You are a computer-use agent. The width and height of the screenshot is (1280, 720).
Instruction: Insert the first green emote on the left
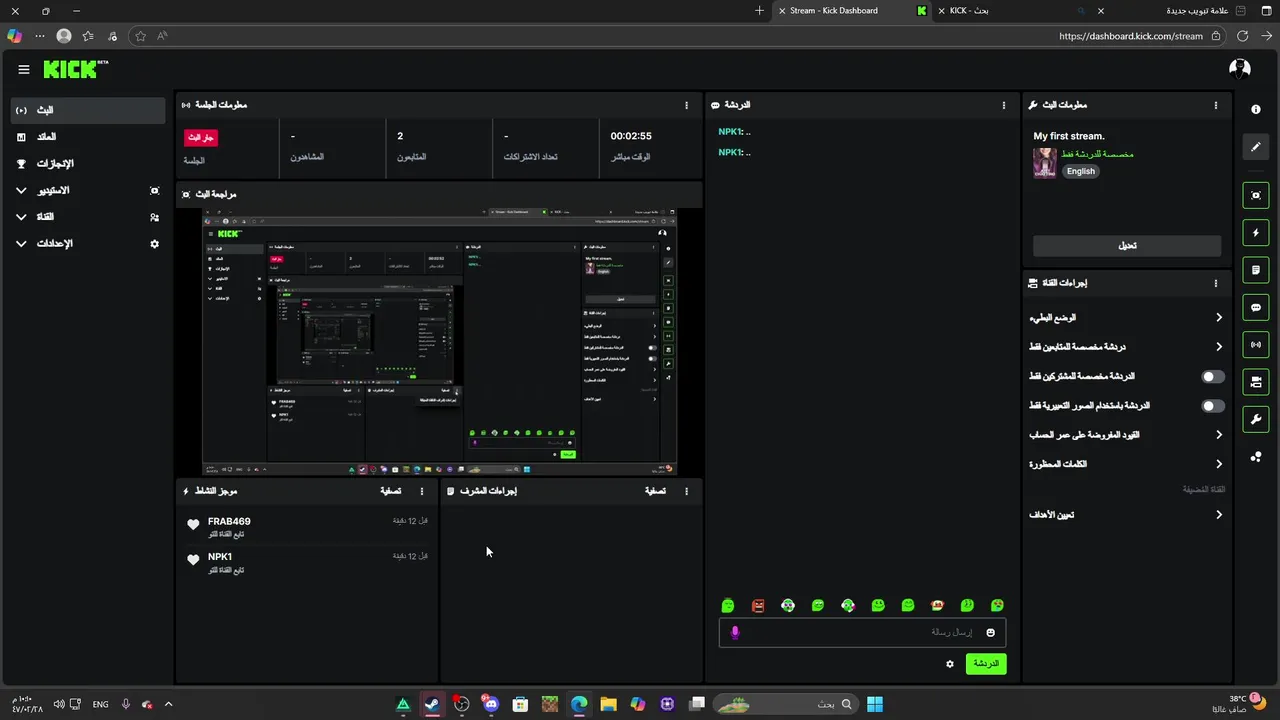point(728,605)
